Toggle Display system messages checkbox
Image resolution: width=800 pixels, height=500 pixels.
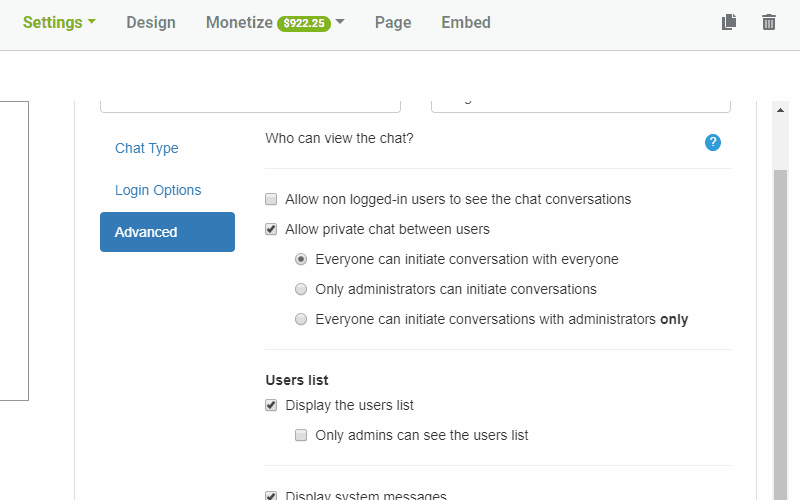tap(271, 496)
